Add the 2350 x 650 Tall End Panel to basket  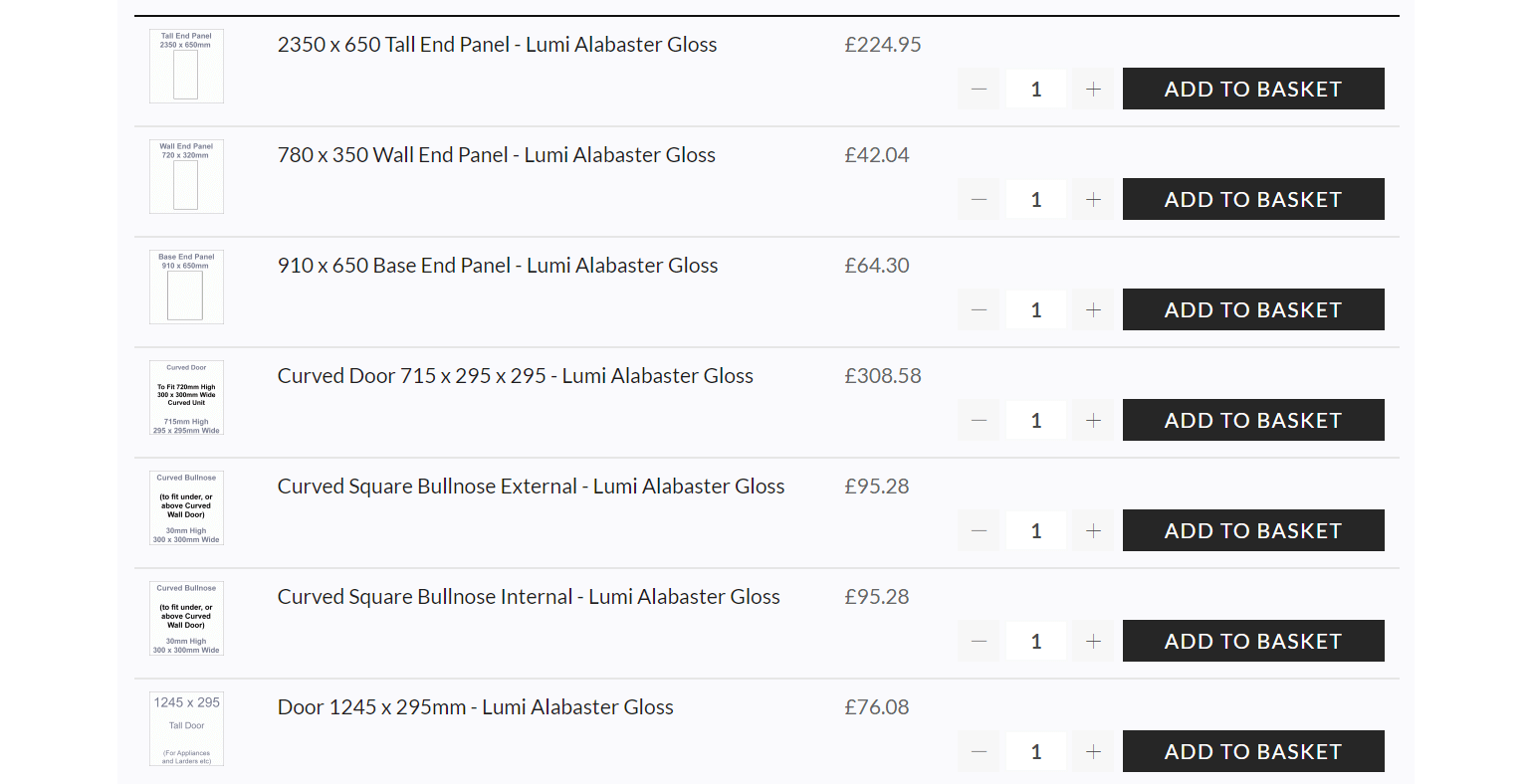pyautogui.click(x=1253, y=89)
